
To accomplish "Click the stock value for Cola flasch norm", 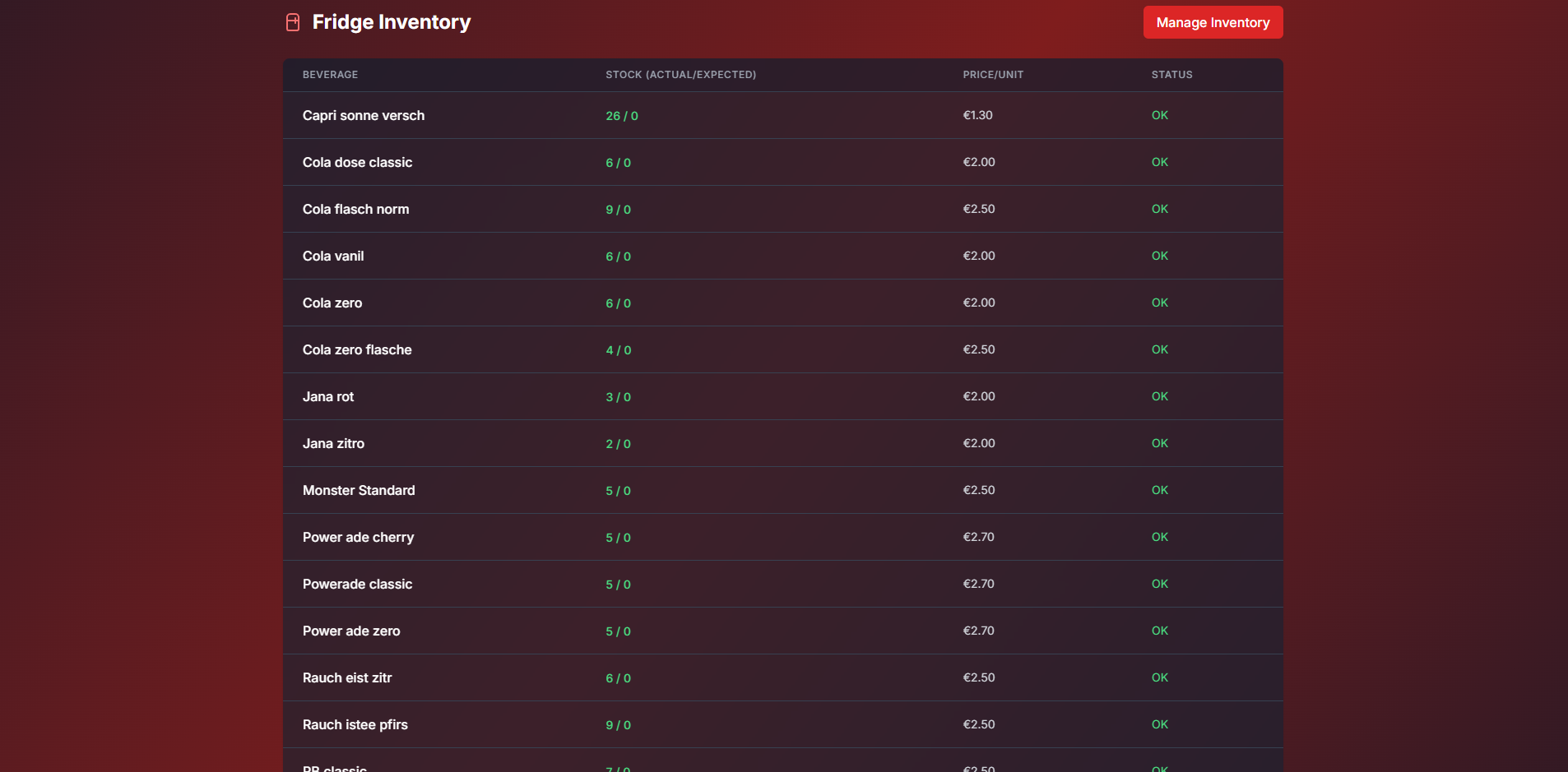I will click(x=619, y=210).
